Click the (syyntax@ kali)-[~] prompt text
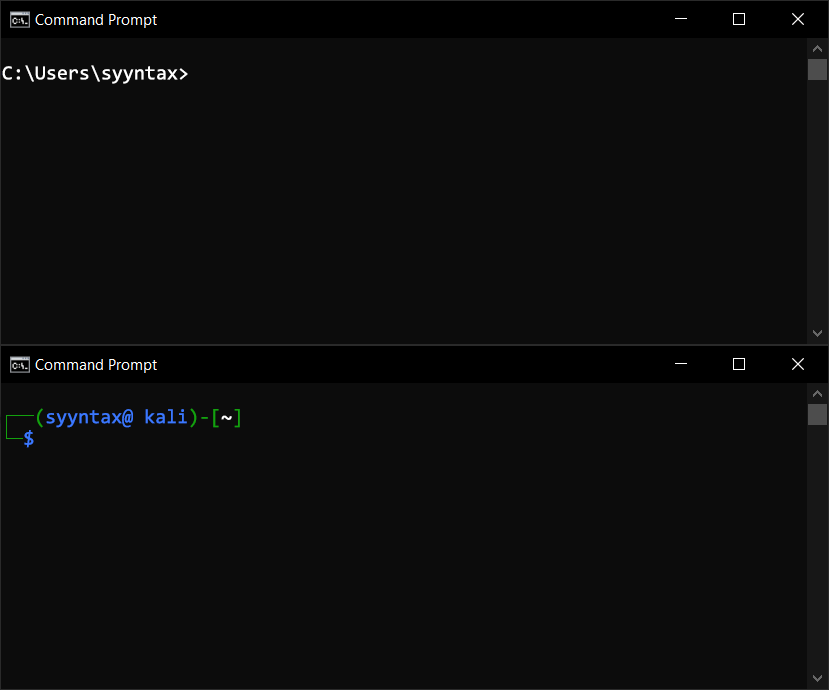This screenshot has height=690, width=829. pos(139,418)
